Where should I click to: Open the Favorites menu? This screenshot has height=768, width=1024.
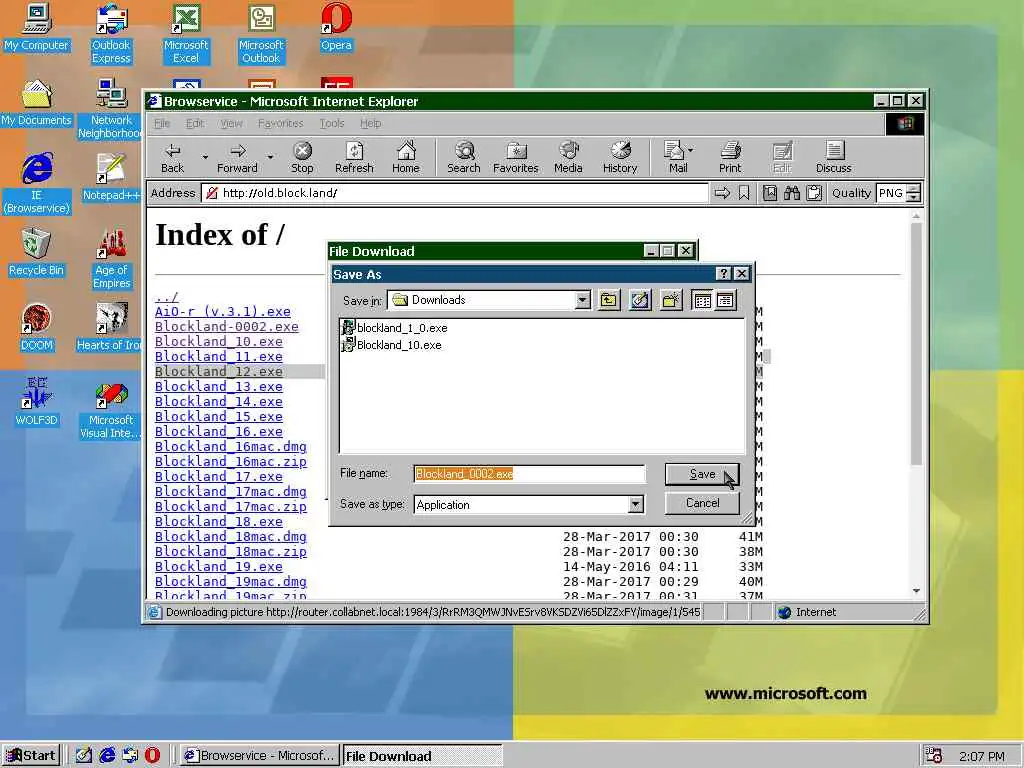280,123
